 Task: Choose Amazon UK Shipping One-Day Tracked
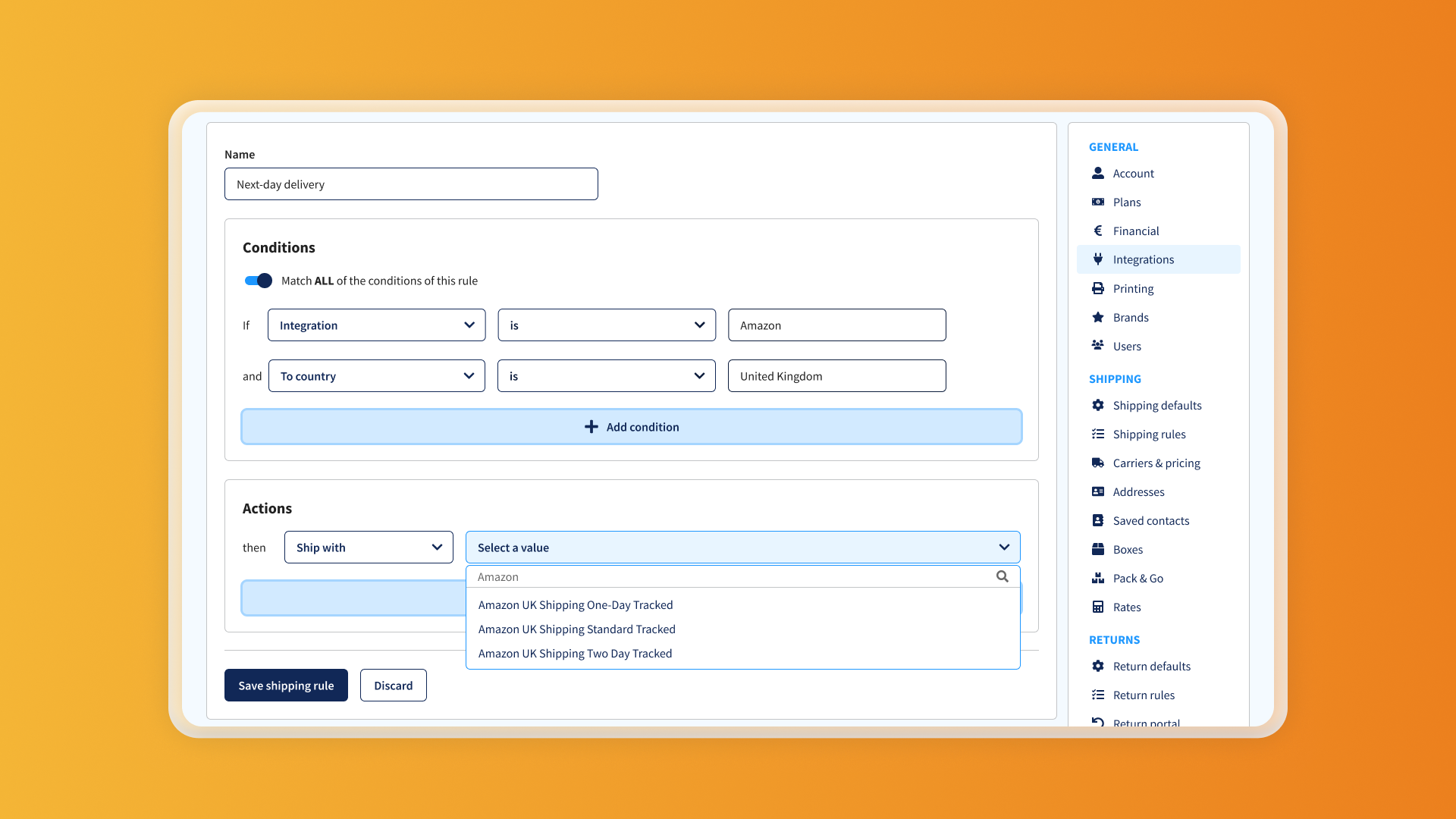(576, 605)
